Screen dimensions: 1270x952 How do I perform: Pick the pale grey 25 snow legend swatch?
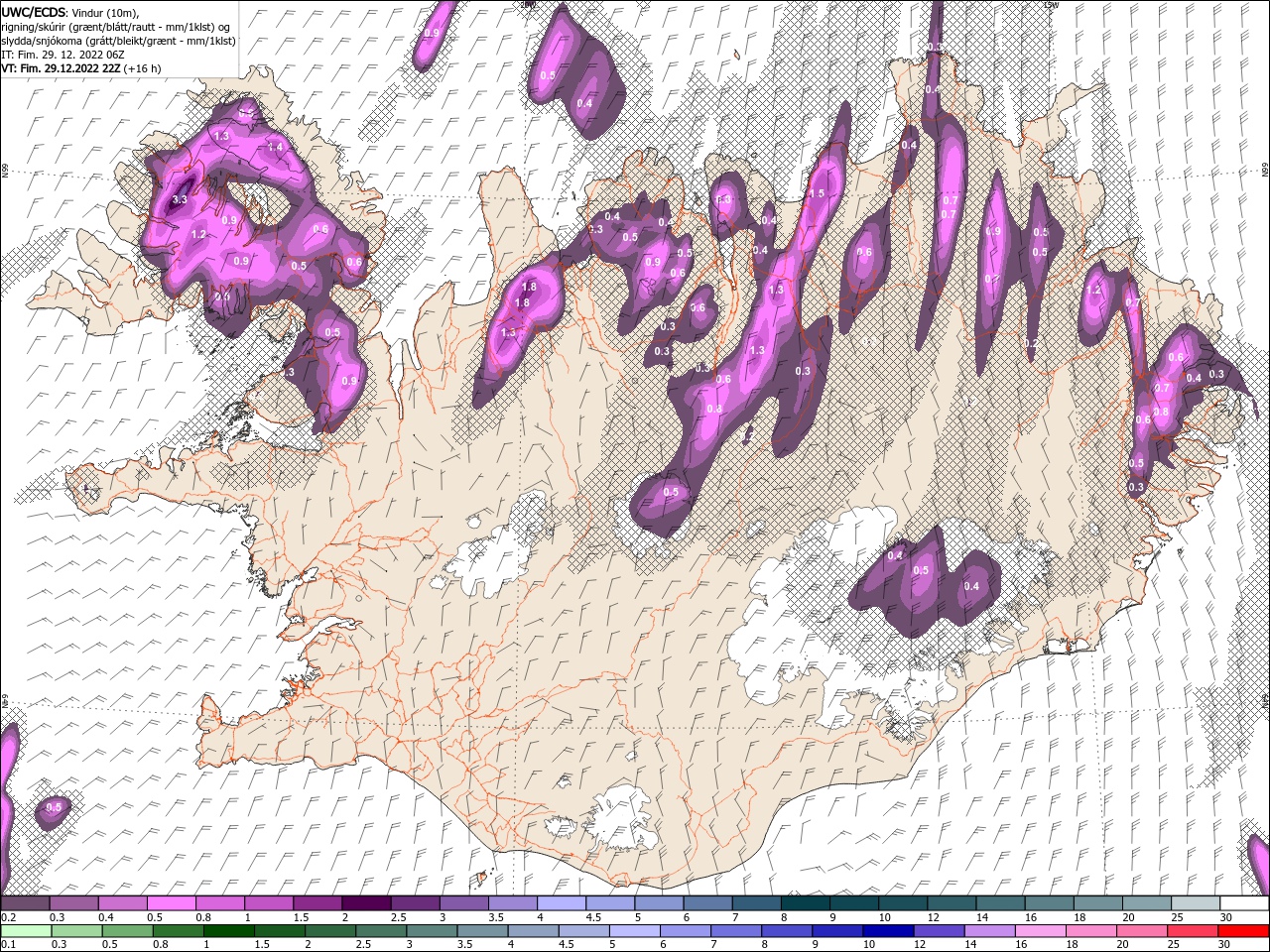(1195, 903)
